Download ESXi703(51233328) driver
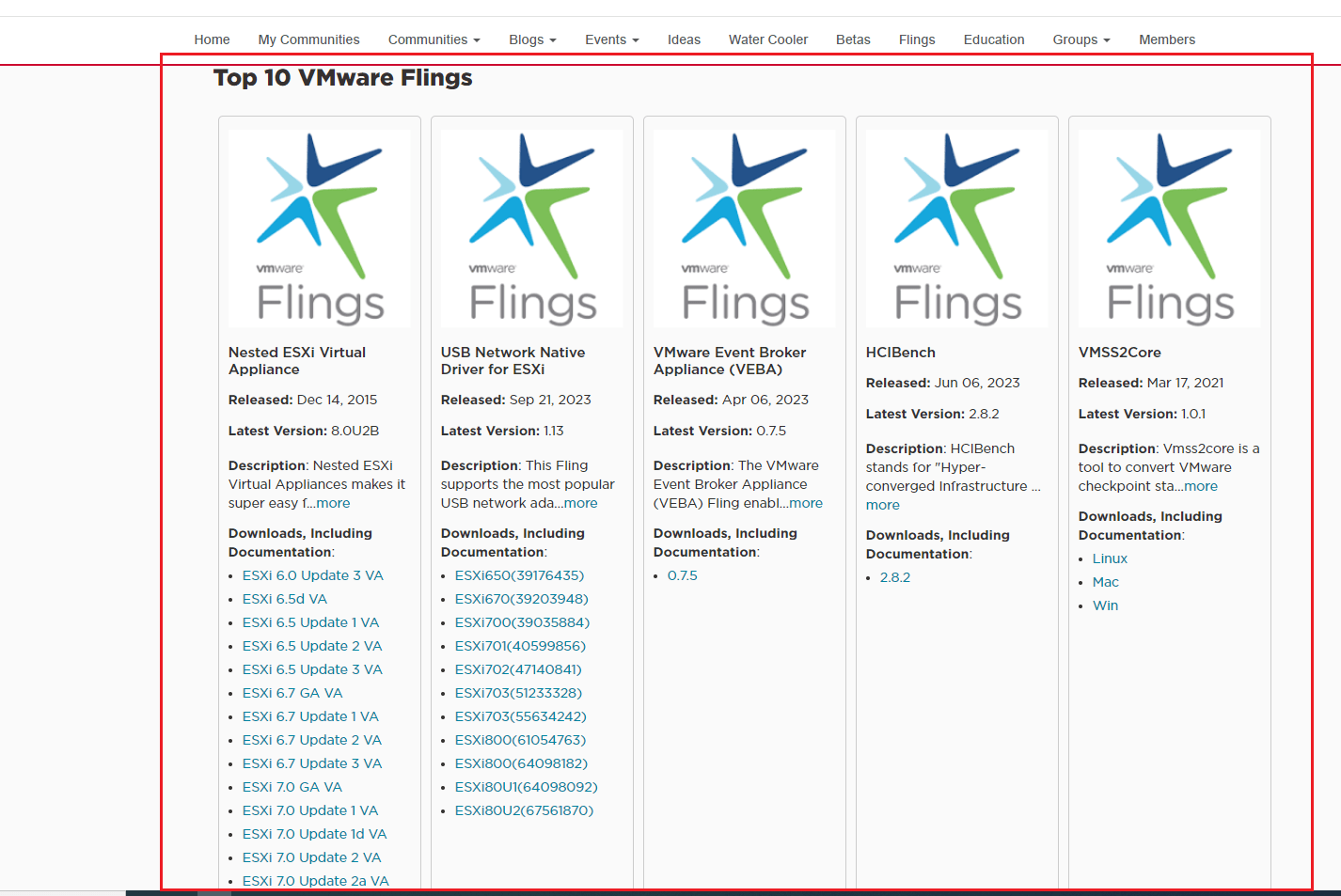 (518, 693)
